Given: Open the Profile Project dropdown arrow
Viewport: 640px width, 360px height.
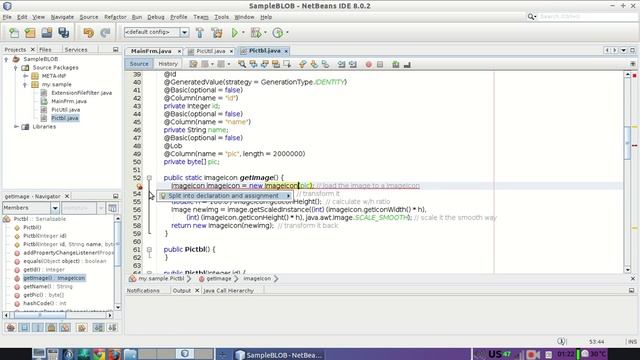Looking at the screenshot, I should click(x=287, y=33).
